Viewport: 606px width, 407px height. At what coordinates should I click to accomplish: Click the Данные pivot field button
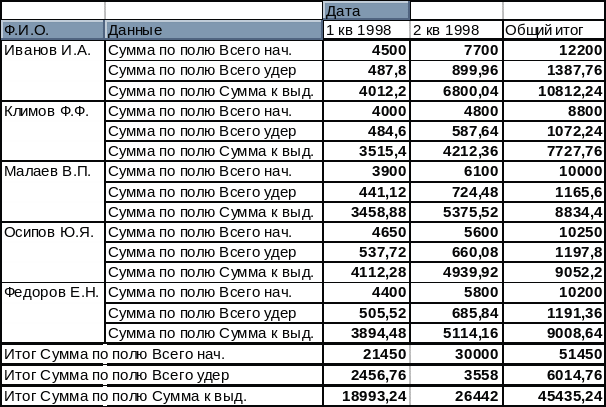coord(214,30)
